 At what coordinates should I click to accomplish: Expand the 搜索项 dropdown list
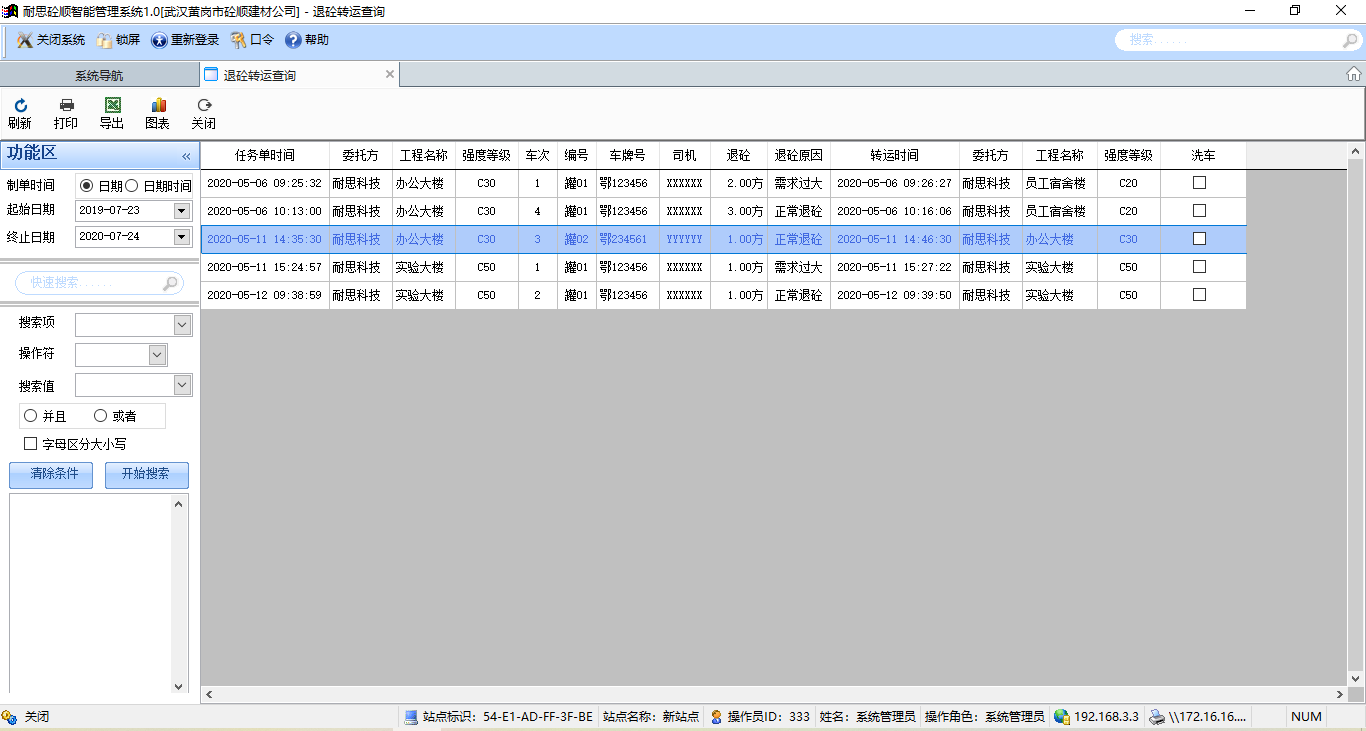point(182,325)
